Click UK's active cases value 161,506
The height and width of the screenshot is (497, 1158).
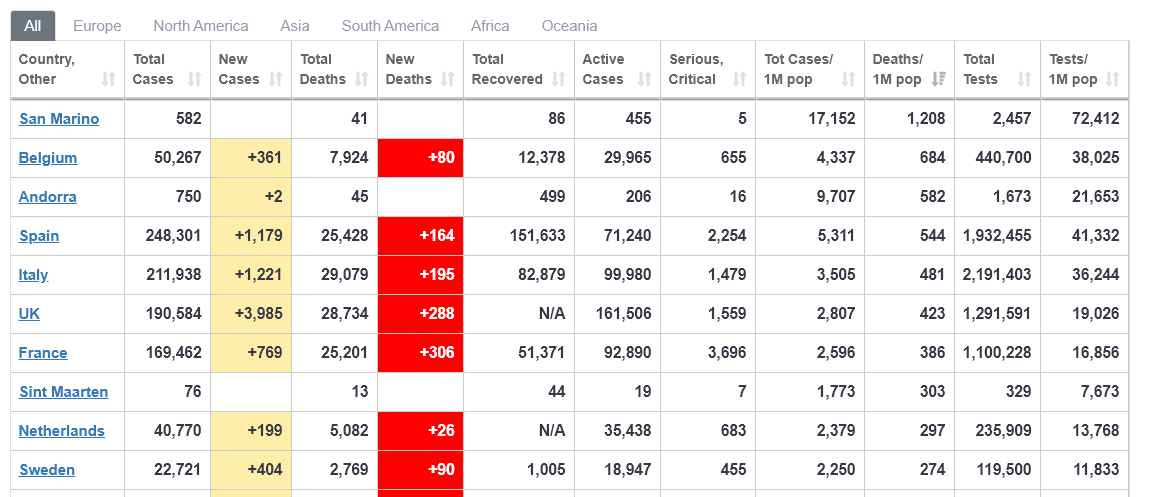(624, 314)
